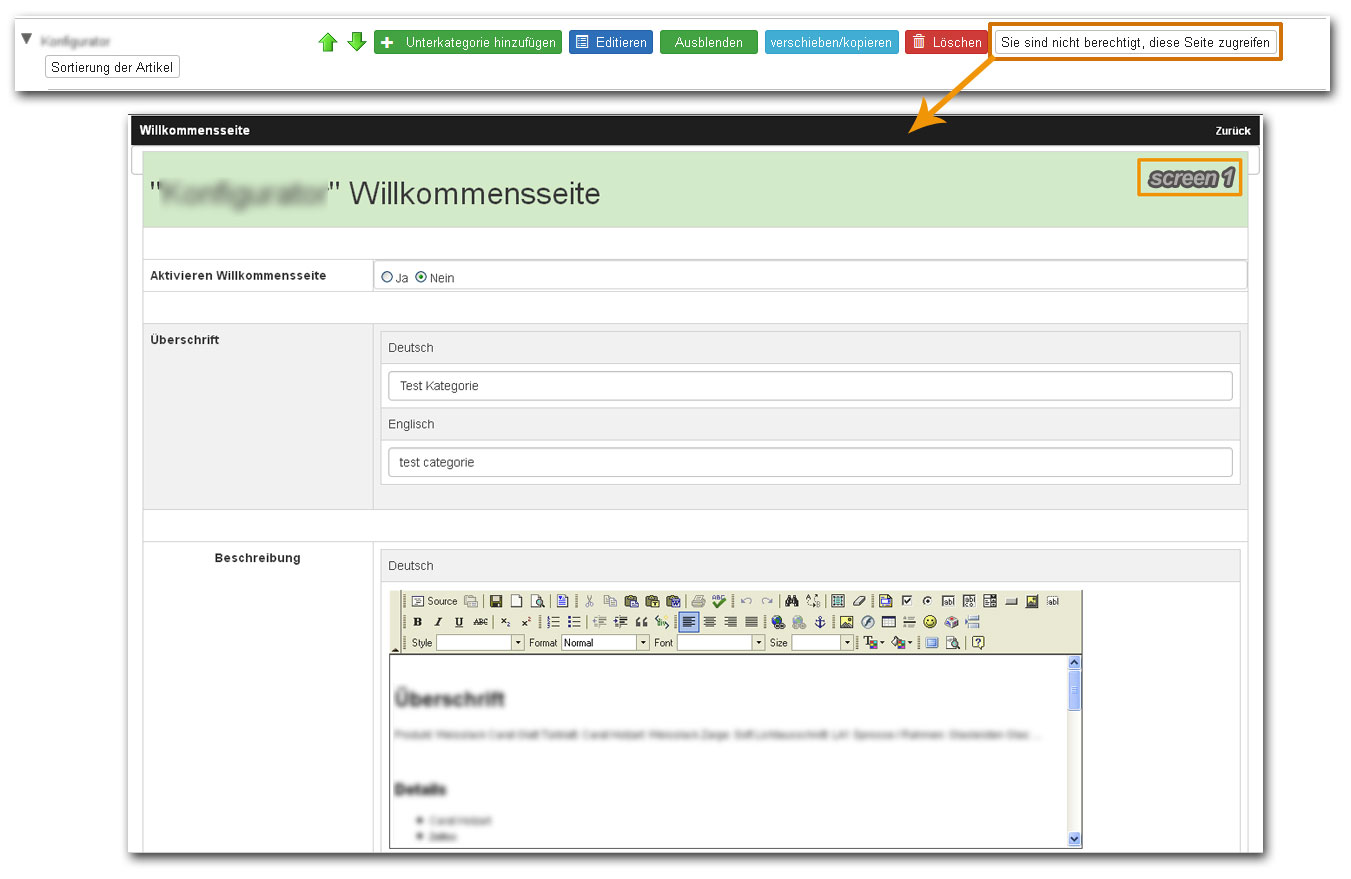This screenshot has height=879, width=1351.
Task: Select 'Ja' for Aktivieren Willkommensseite
Action: 388,277
